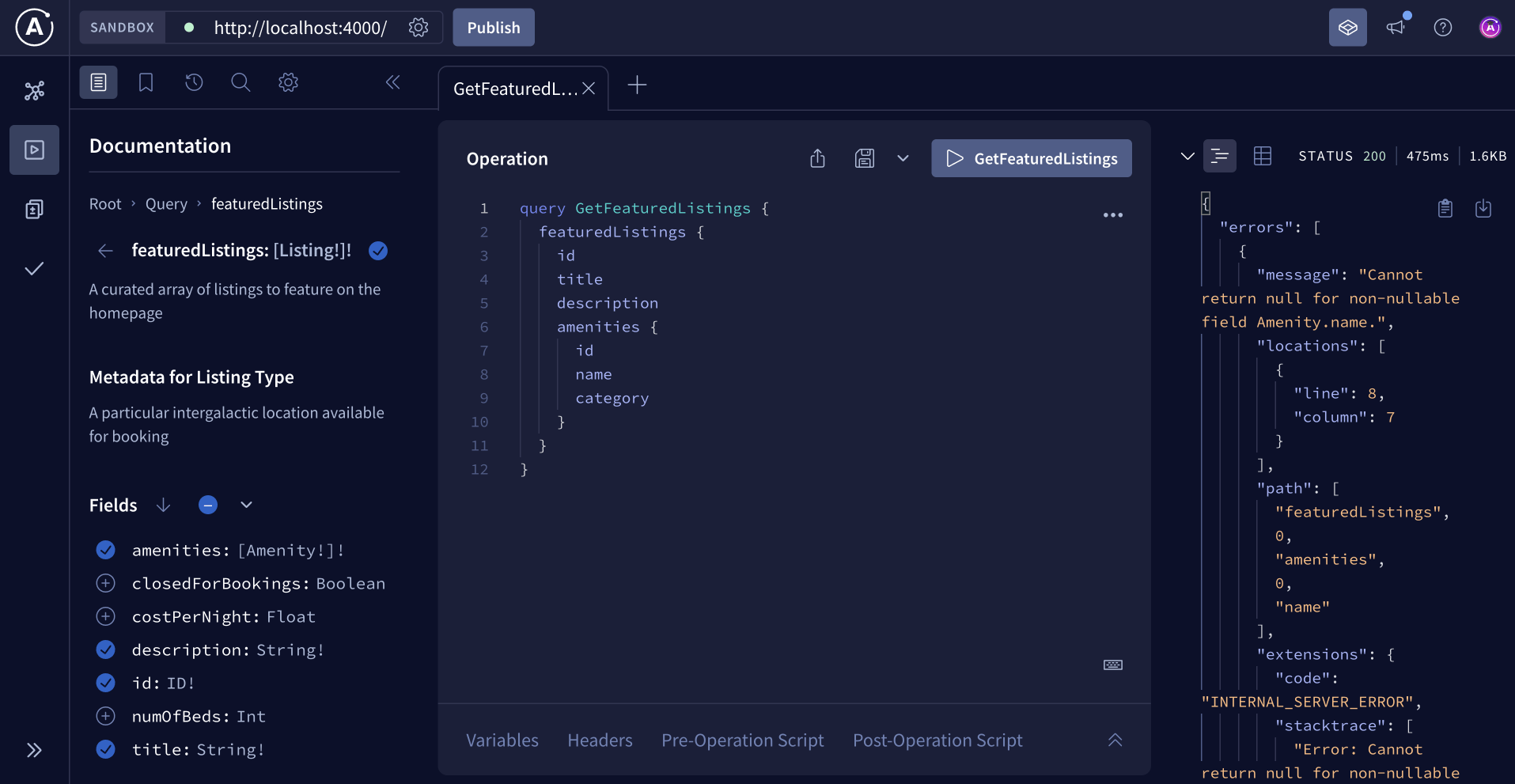Expand the Fields options chevron
The width and height of the screenshot is (1515, 784).
click(246, 505)
